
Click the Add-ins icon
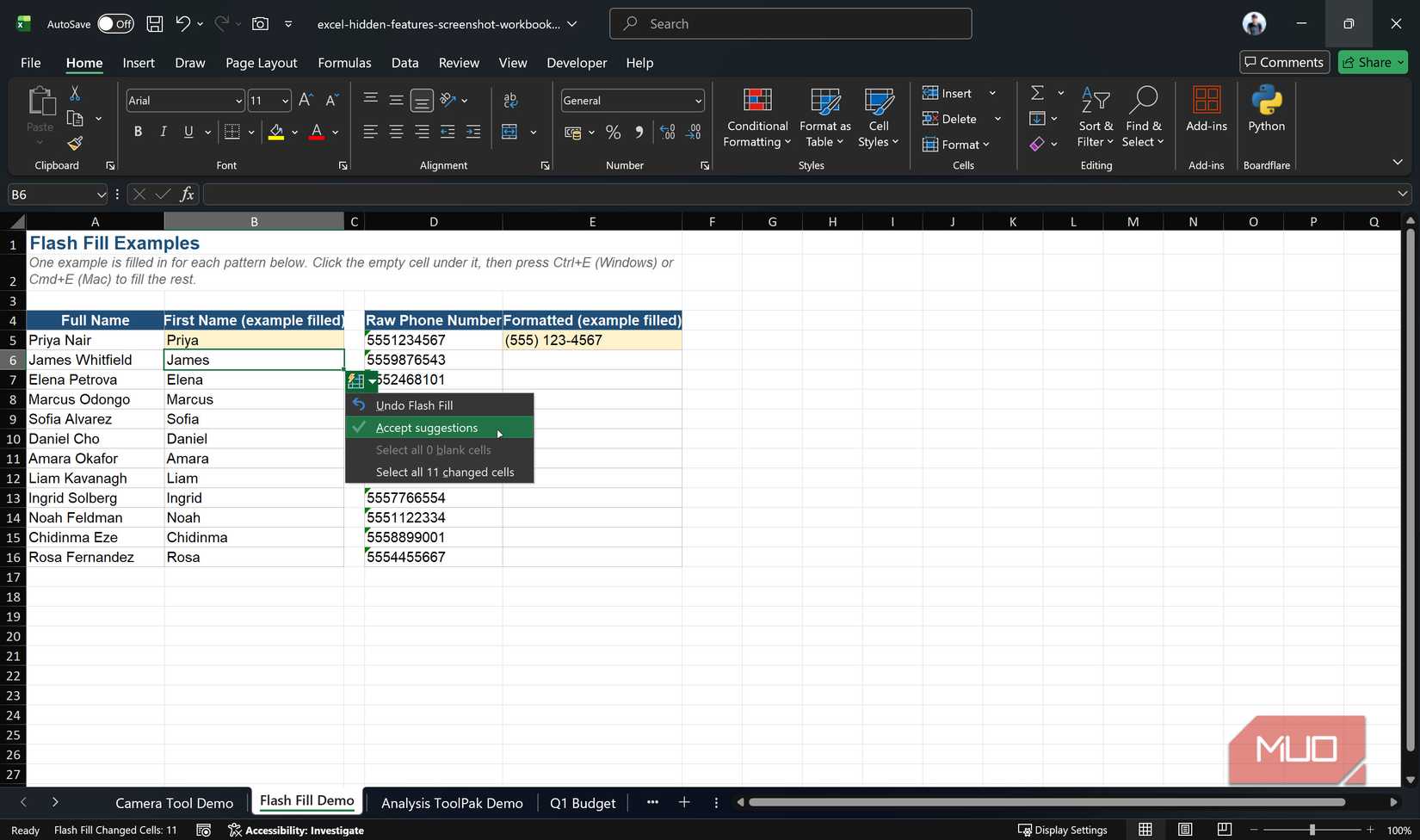click(x=1207, y=101)
